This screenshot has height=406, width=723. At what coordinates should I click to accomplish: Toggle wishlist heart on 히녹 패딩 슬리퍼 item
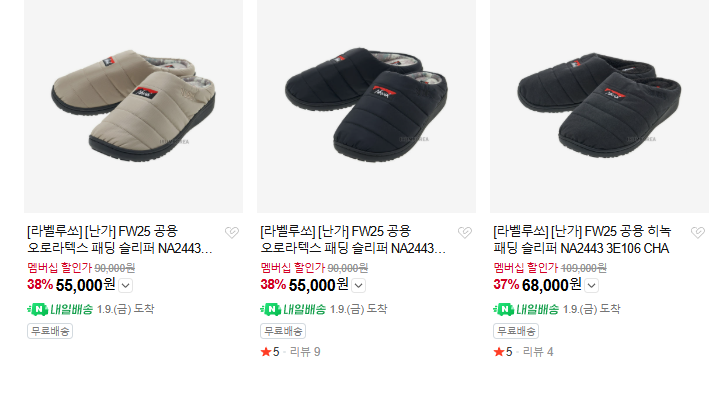click(698, 232)
